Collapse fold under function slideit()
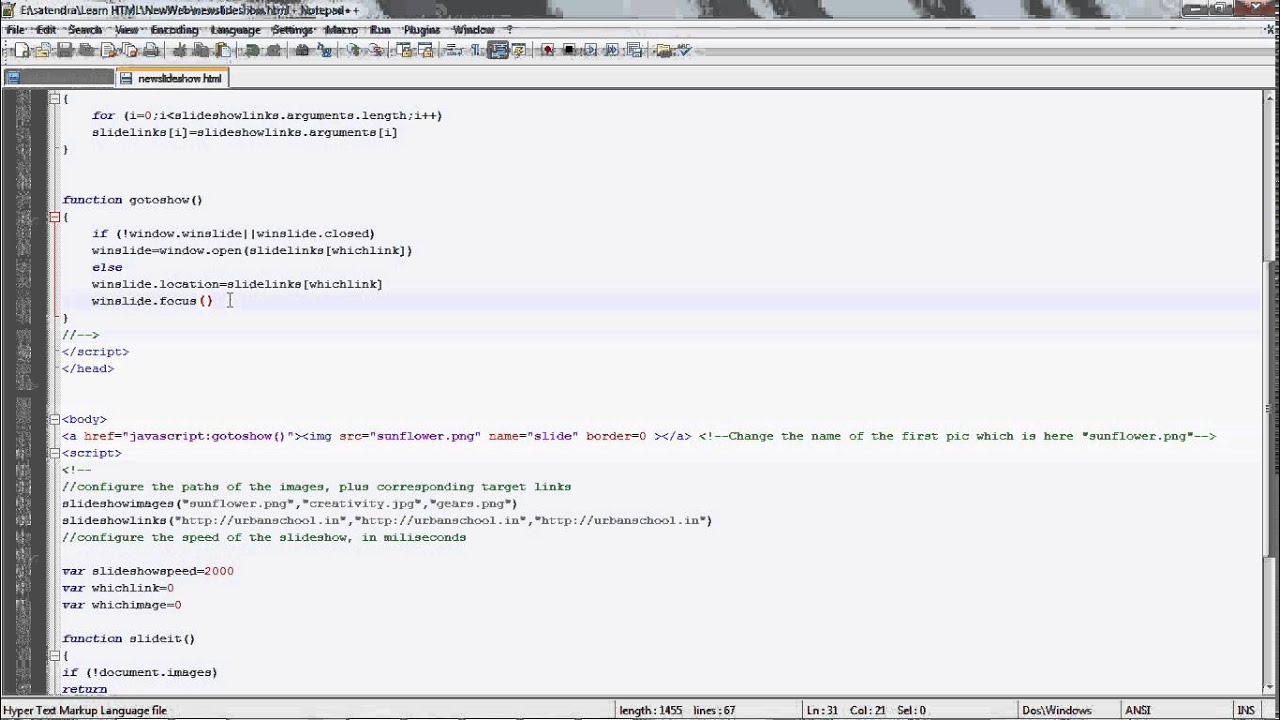 tap(54, 655)
